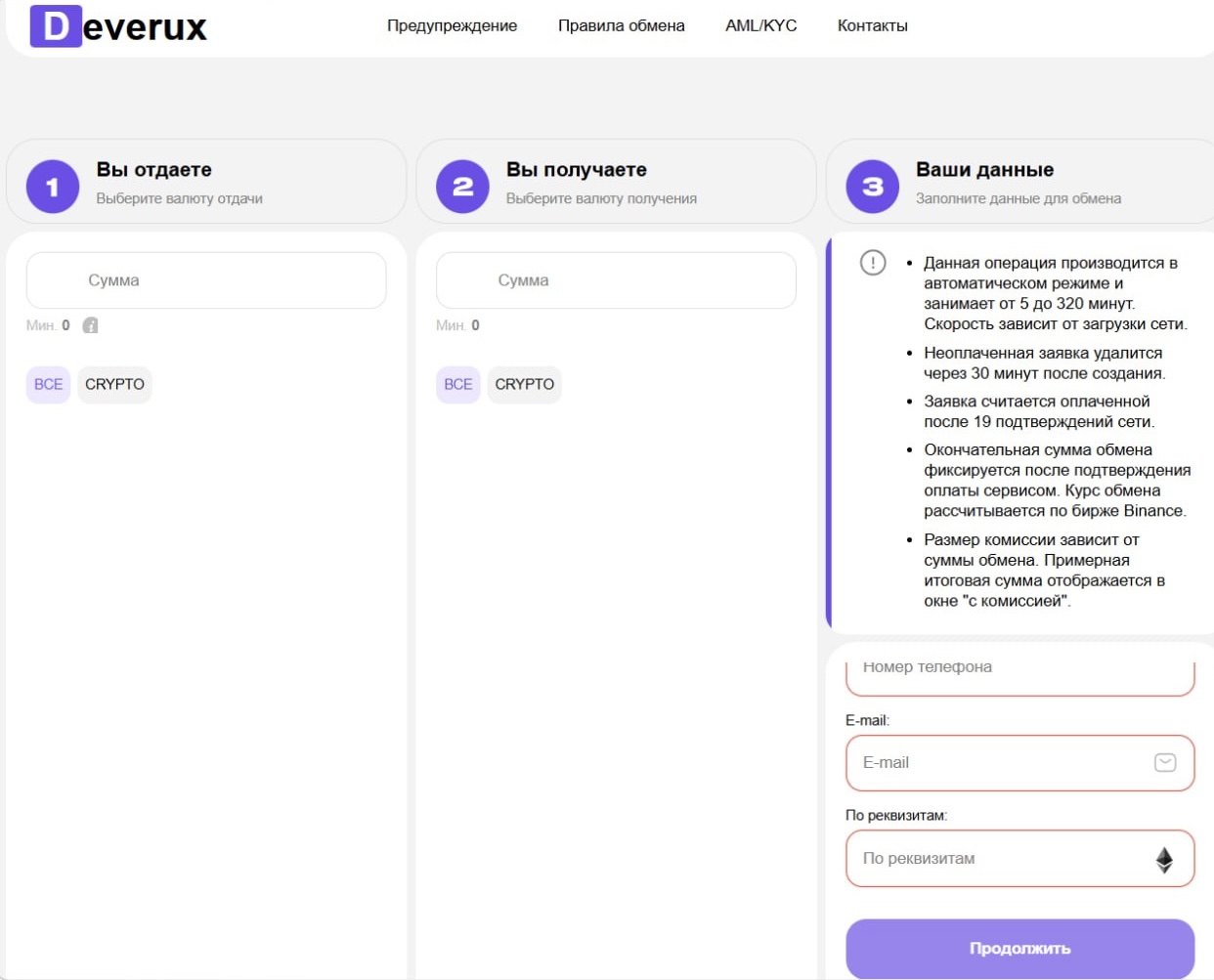Click the envelope icon in E-mail field
Viewport: 1214px width, 980px height.
[x=1165, y=763]
